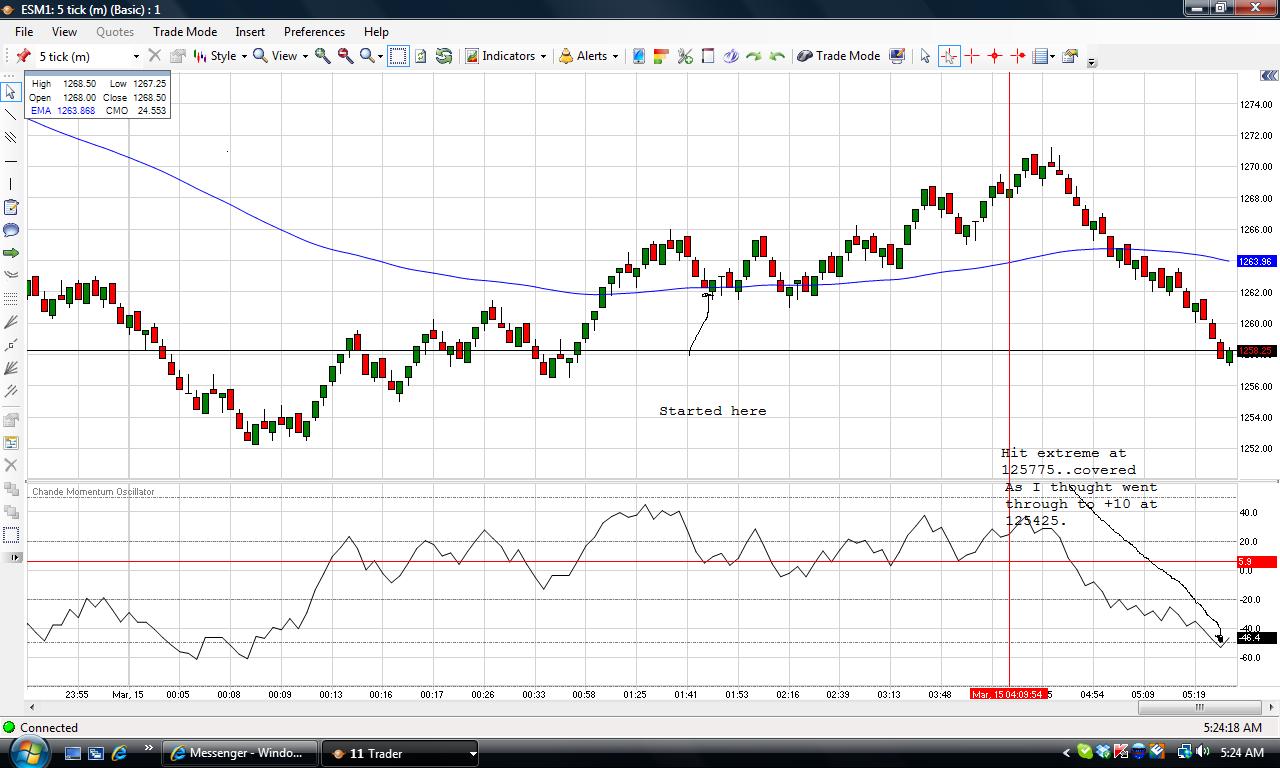
Task: Open the File menu
Action: point(24,32)
